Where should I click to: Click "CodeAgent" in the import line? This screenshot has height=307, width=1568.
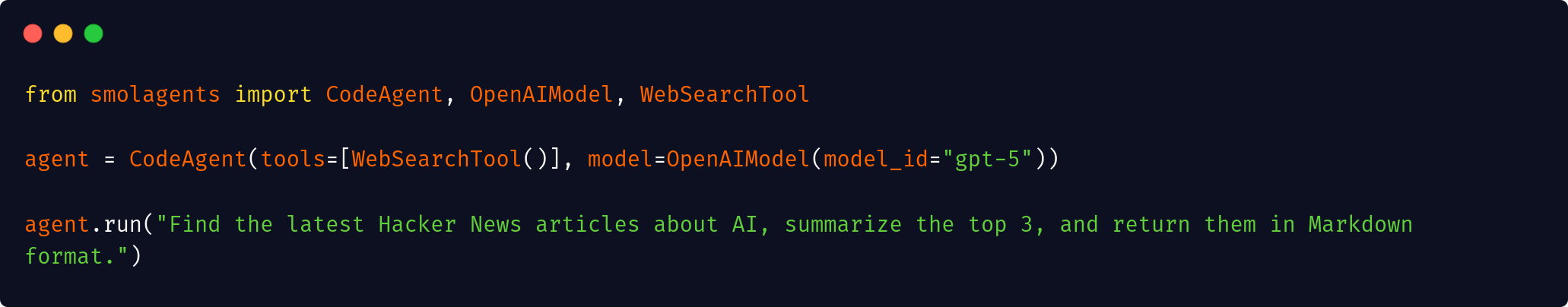point(384,94)
